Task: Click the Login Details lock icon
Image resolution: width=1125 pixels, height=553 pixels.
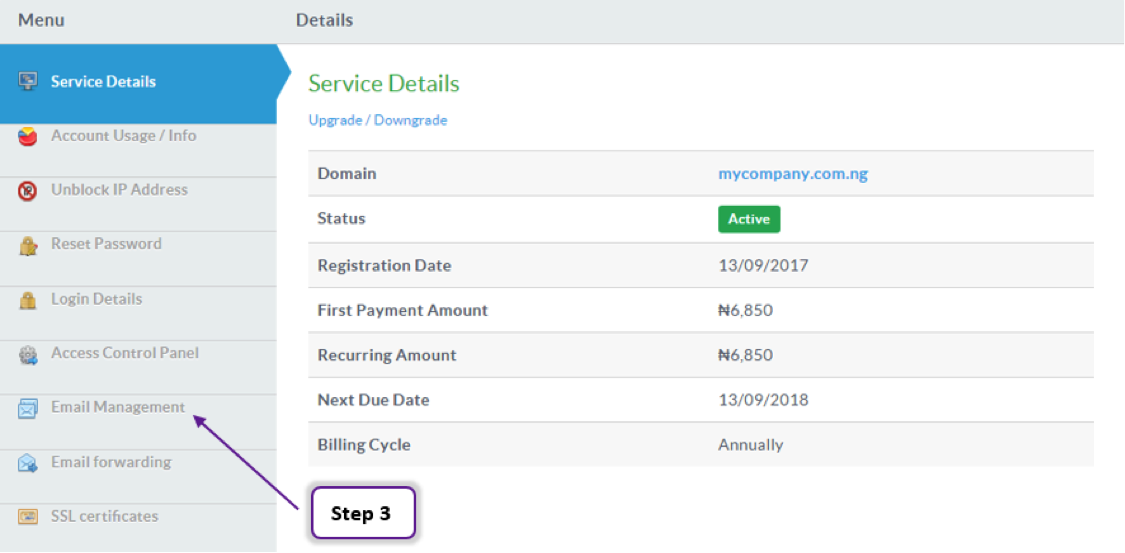Action: [x=27, y=300]
